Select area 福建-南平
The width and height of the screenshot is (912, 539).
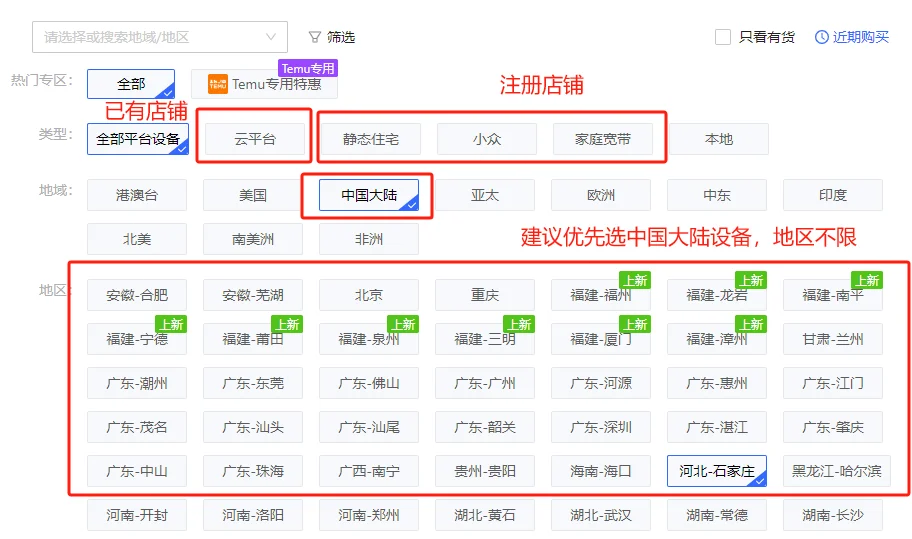pyautogui.click(x=833, y=295)
